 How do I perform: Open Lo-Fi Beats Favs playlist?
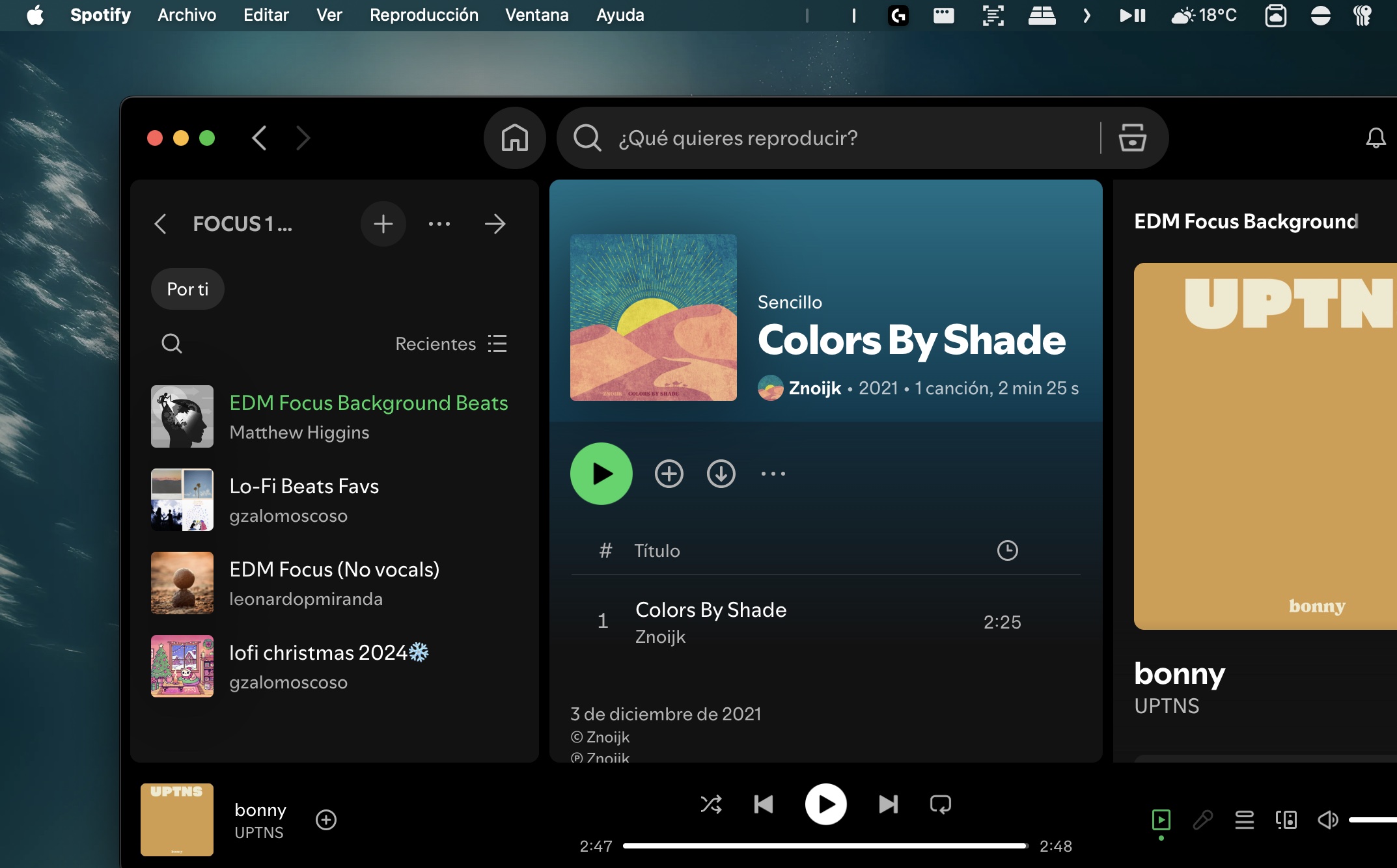click(x=335, y=500)
